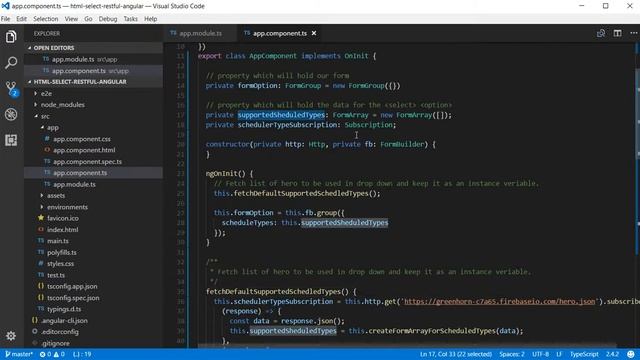Open the Explorer view in activity bar
640x360 pixels.
[11, 37]
